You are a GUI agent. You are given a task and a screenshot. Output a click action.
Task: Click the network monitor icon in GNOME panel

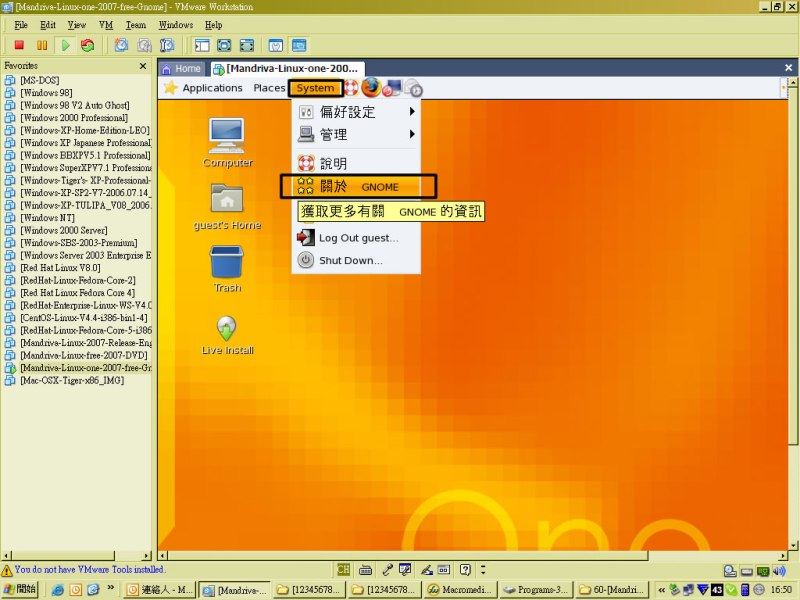tap(392, 88)
